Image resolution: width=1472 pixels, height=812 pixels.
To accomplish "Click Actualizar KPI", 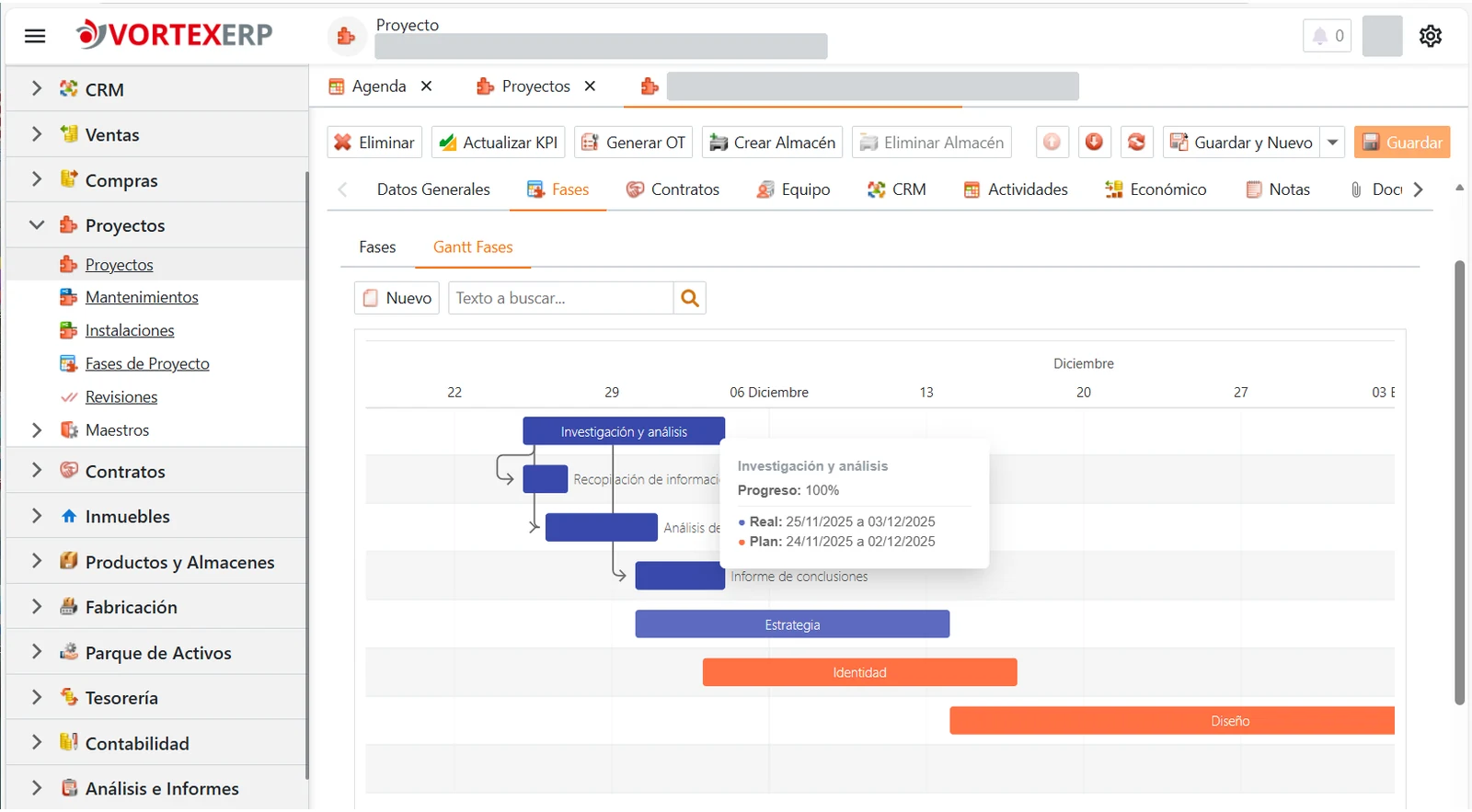I will click(499, 143).
